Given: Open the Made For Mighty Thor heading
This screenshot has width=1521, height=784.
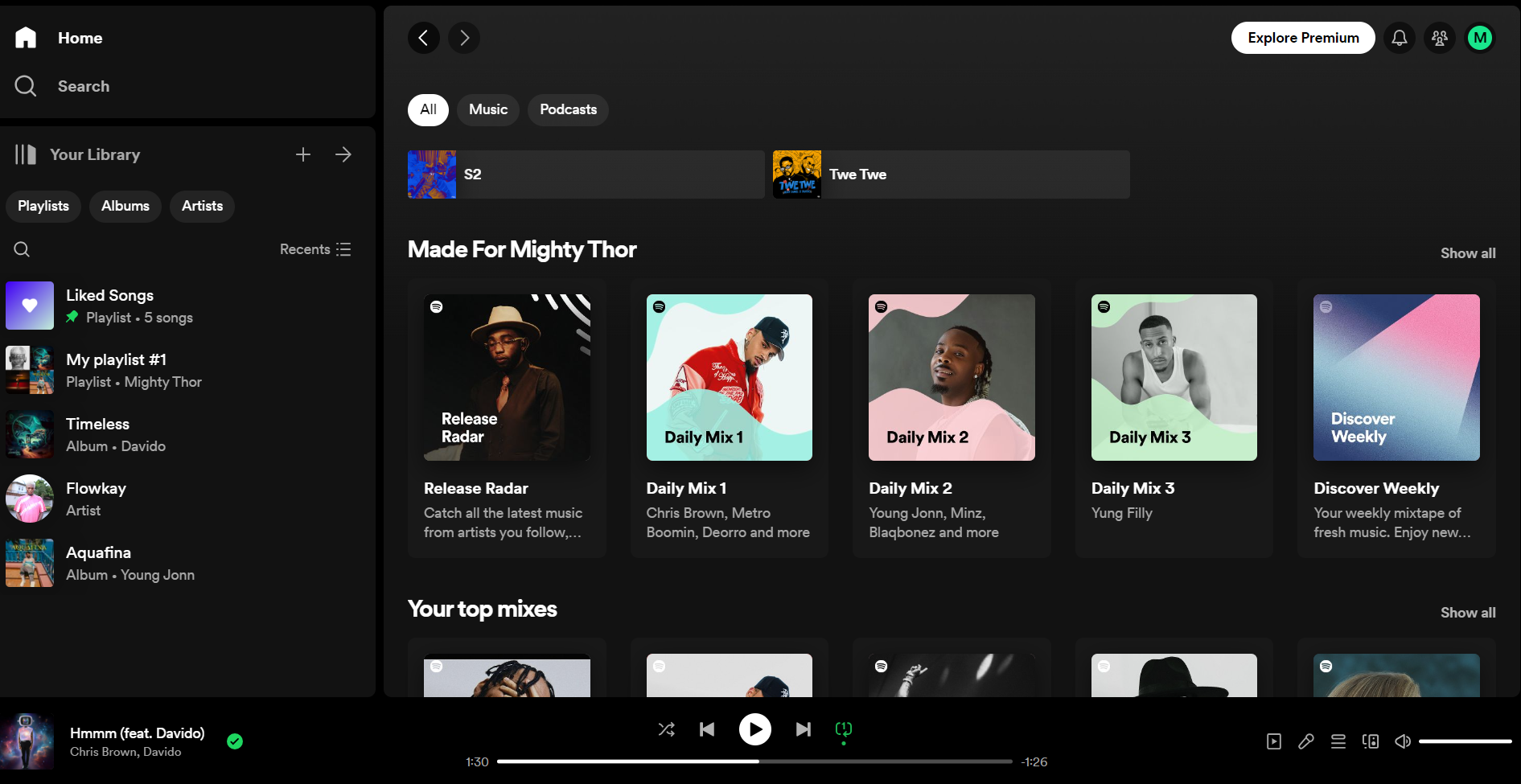Looking at the screenshot, I should click(x=522, y=249).
